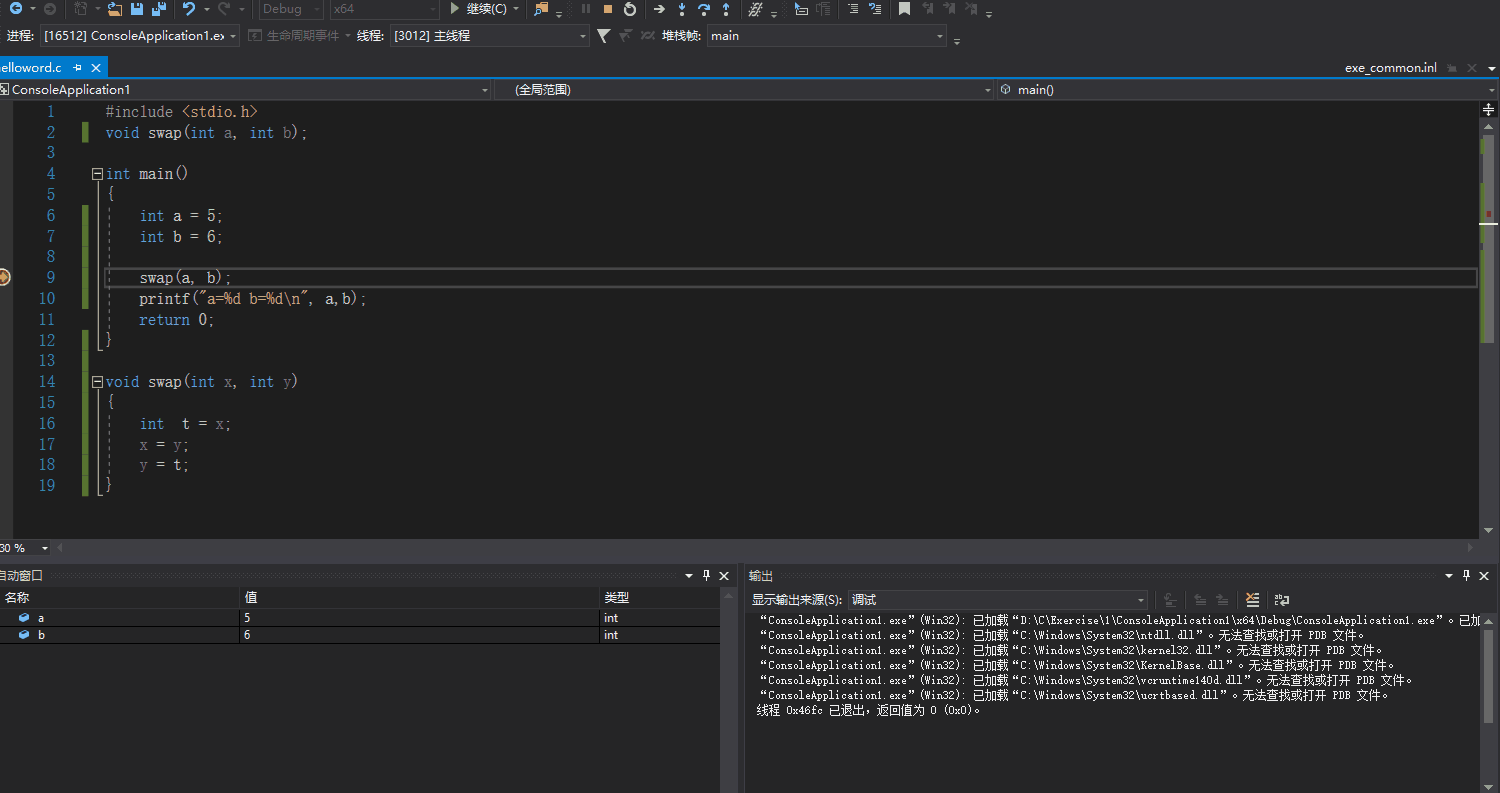Click the 值 column header in Autos

(x=420, y=597)
